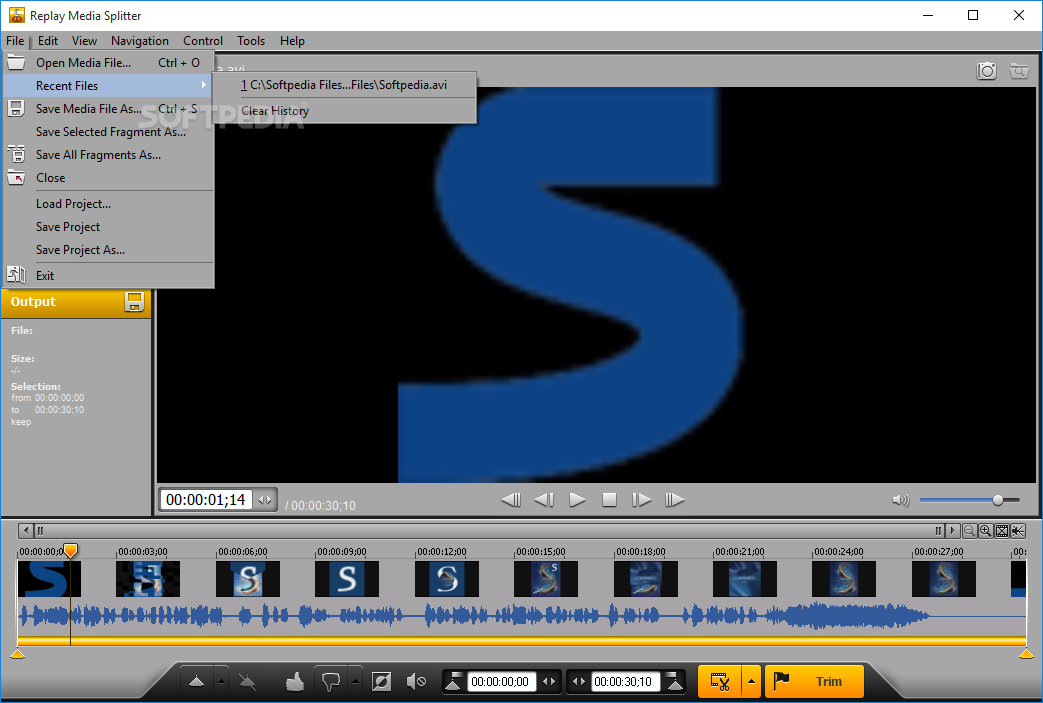The height and width of the screenshot is (703, 1043).
Task: Expand the add marker dropdown arrow
Action: [x=222, y=682]
